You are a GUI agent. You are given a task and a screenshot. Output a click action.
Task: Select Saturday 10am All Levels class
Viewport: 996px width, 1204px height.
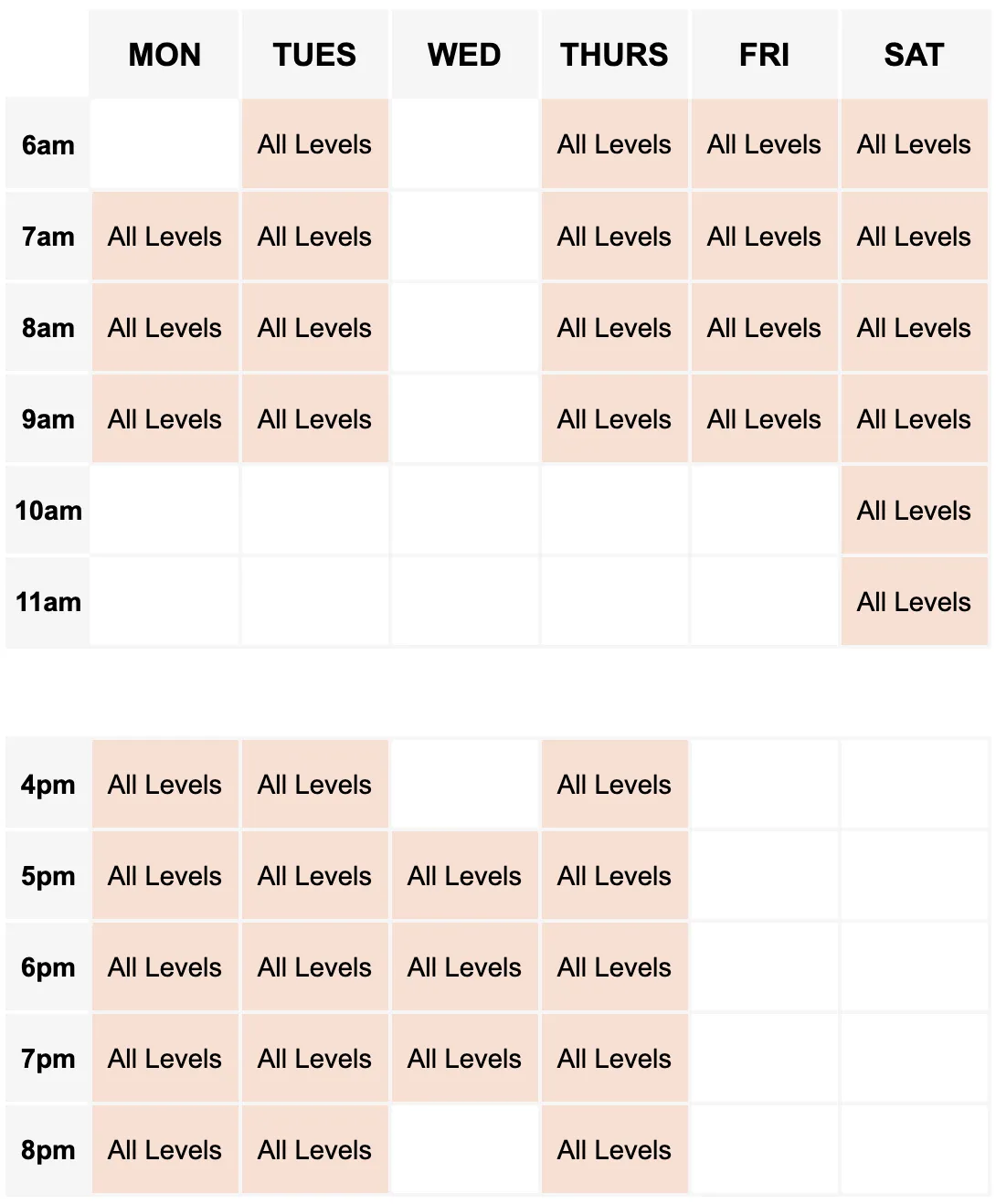(x=914, y=511)
